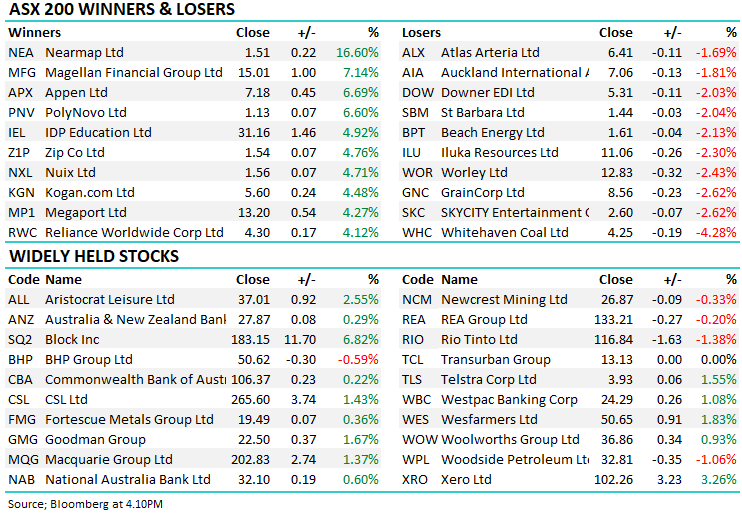
Task: Click the Losers column header
Action: pos(420,33)
